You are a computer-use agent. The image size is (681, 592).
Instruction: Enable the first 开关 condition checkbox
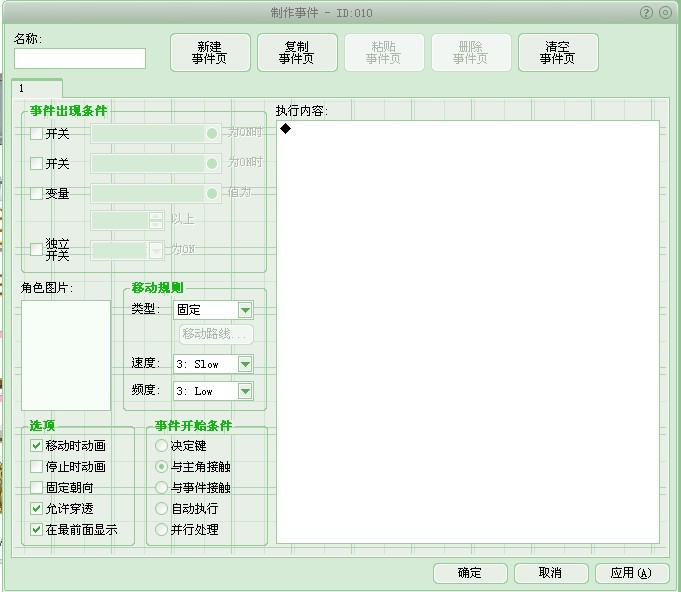coord(36,134)
